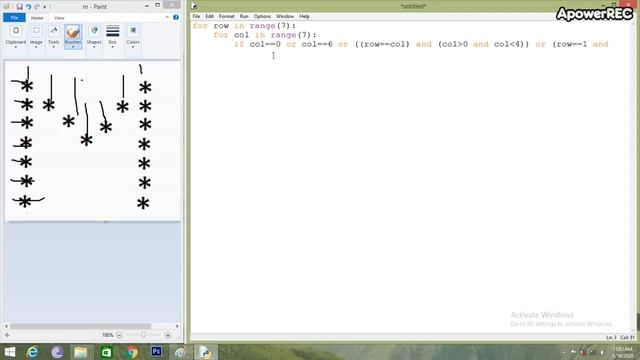Expand the Shapes gallery in Paint

coord(94,37)
